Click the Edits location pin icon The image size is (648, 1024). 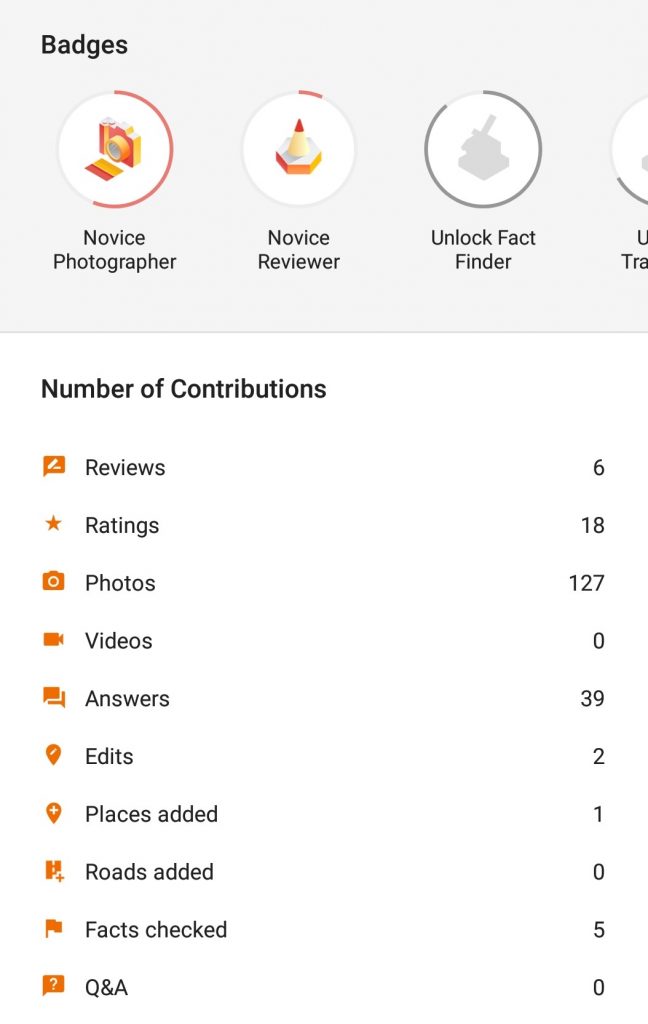click(x=54, y=755)
